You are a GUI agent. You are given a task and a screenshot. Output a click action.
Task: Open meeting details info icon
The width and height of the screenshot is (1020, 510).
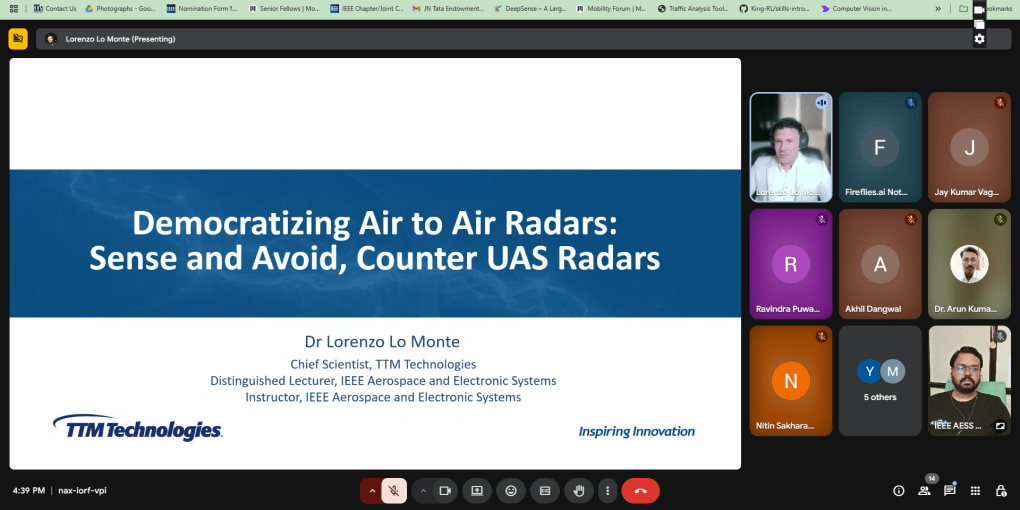[899, 490]
